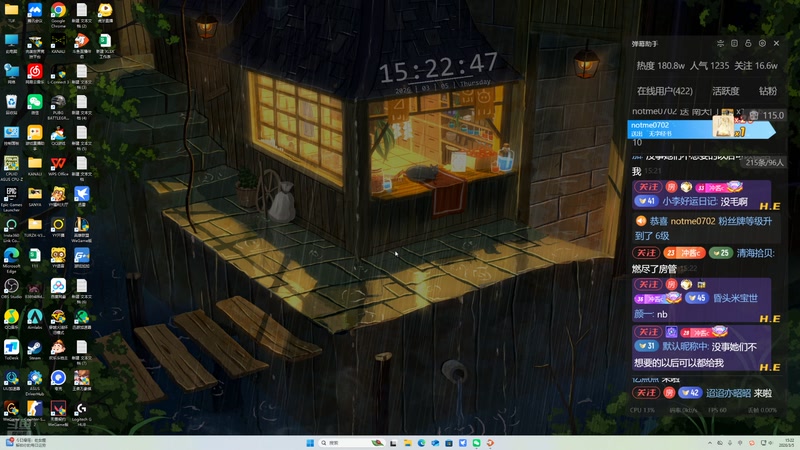Click username 迢迢亦昭昭 in chat

[x=728, y=393]
